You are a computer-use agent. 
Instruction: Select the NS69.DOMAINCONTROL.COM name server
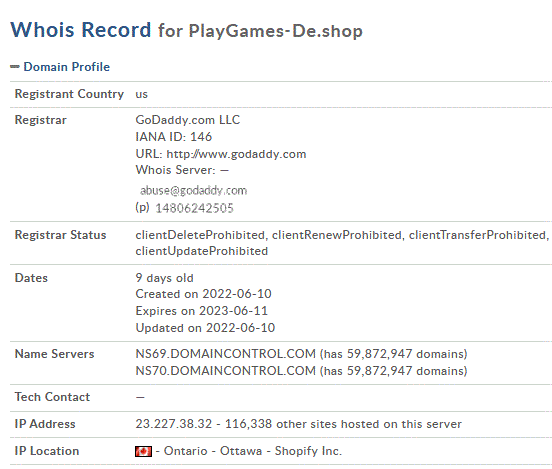click(x=226, y=354)
